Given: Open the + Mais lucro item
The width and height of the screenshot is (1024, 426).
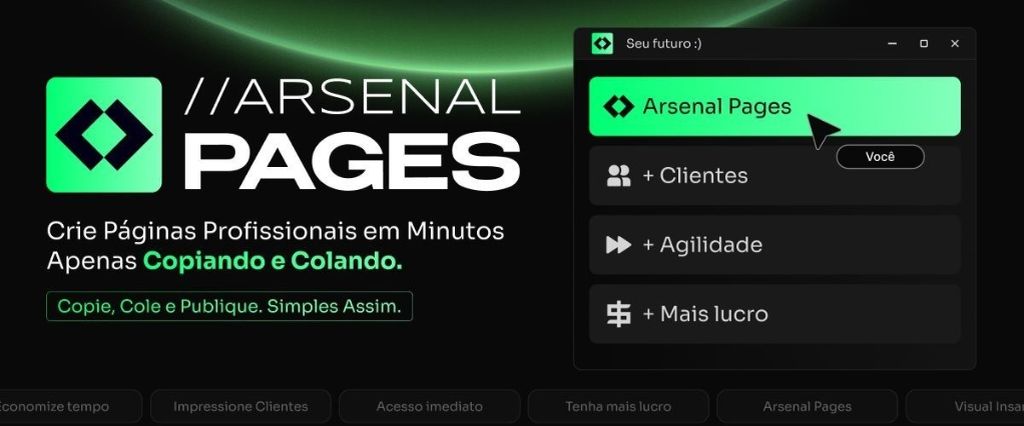Looking at the screenshot, I should (775, 314).
